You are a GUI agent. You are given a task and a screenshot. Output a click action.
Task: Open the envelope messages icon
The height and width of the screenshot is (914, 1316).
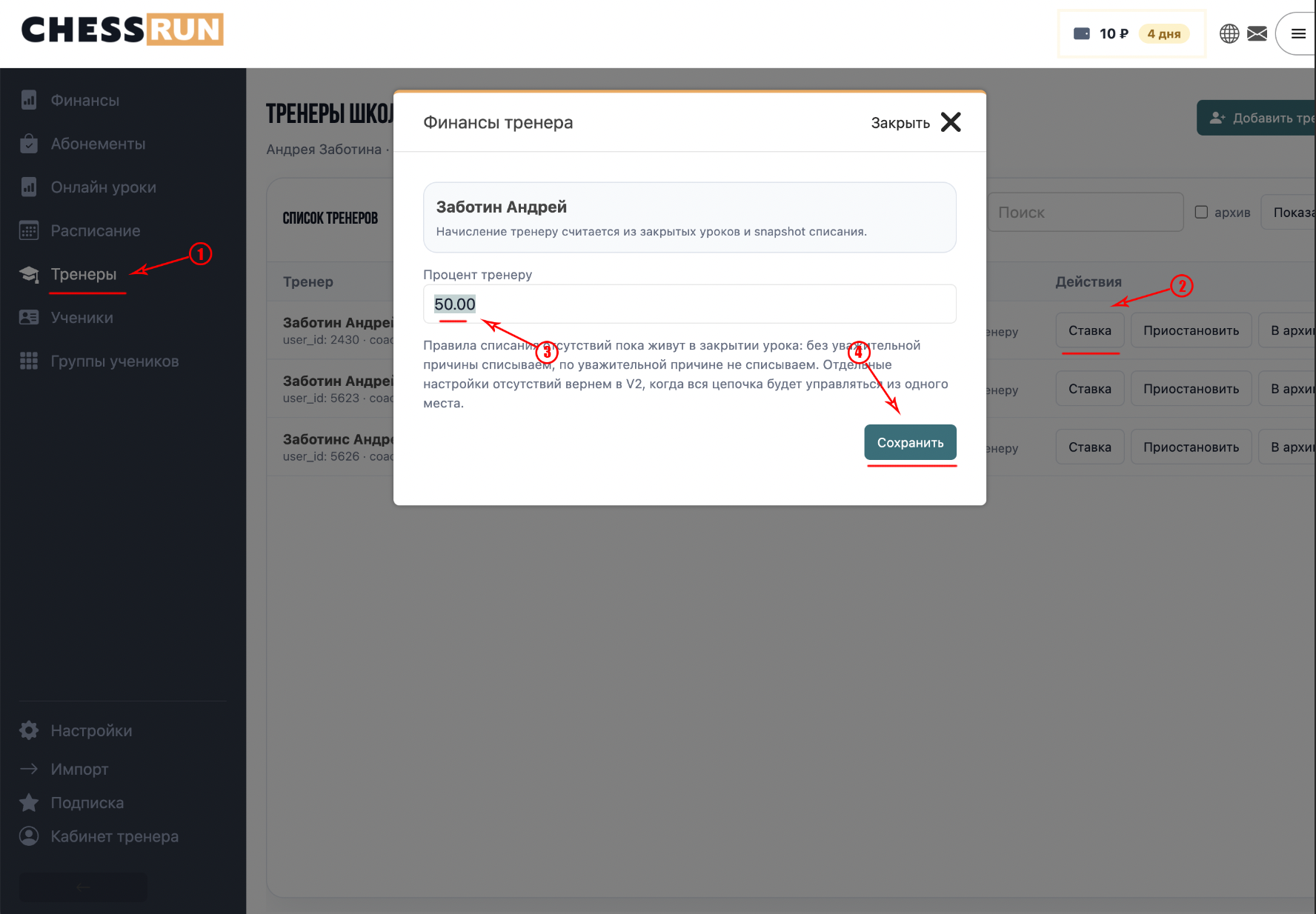(1257, 33)
